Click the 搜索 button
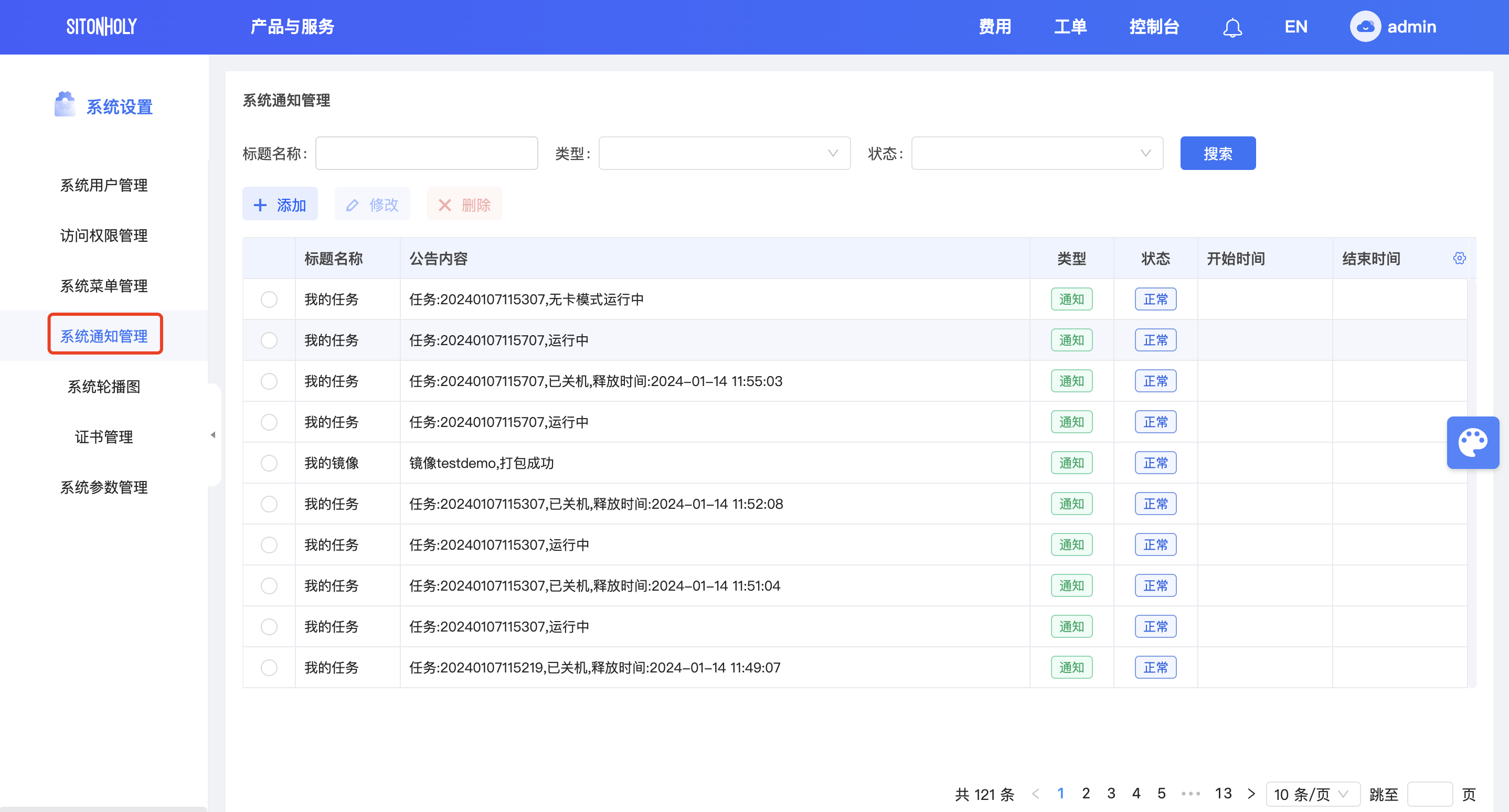This screenshot has height=812, width=1509. pyautogui.click(x=1218, y=153)
